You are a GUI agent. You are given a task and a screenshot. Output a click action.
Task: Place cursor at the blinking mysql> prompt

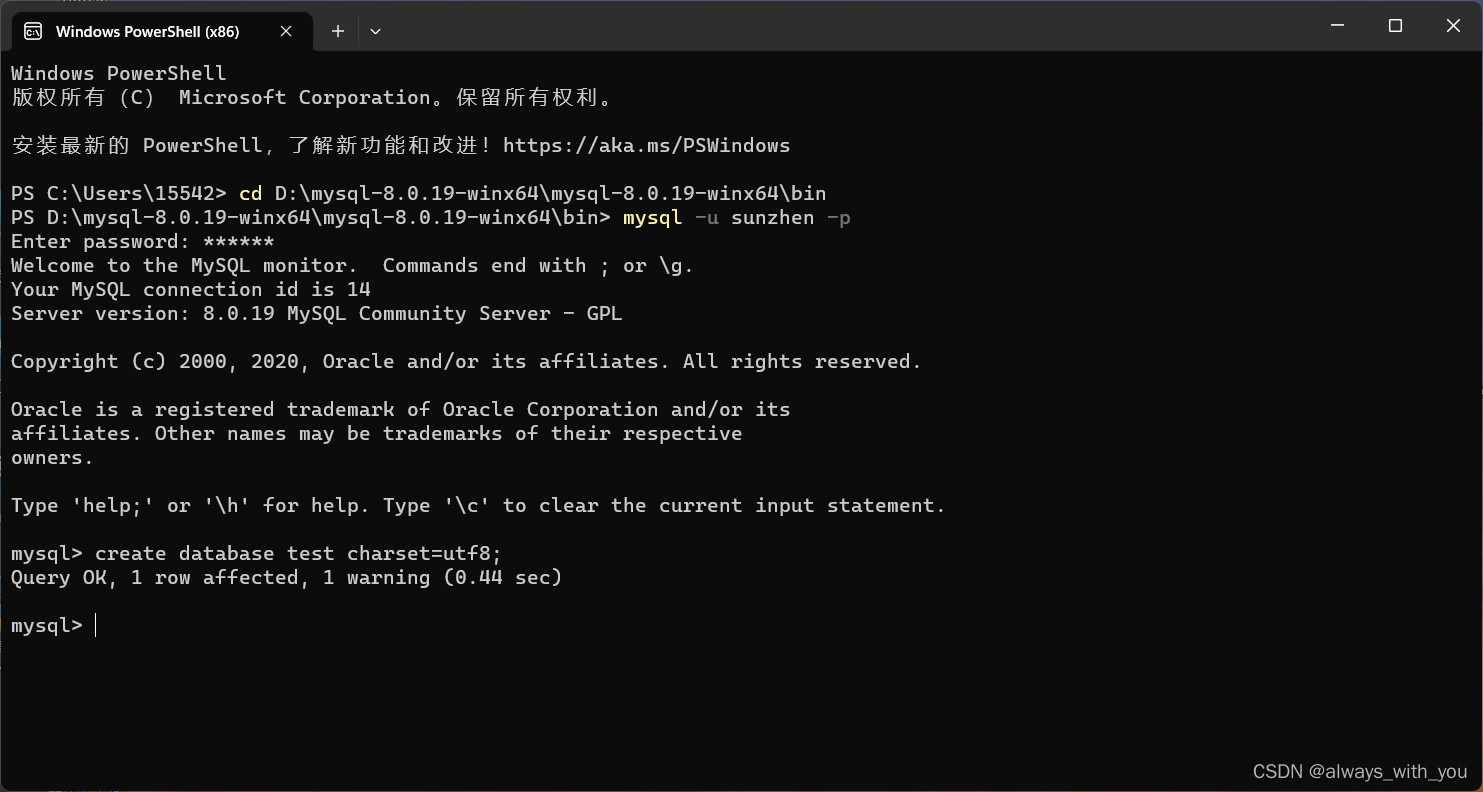(95, 625)
